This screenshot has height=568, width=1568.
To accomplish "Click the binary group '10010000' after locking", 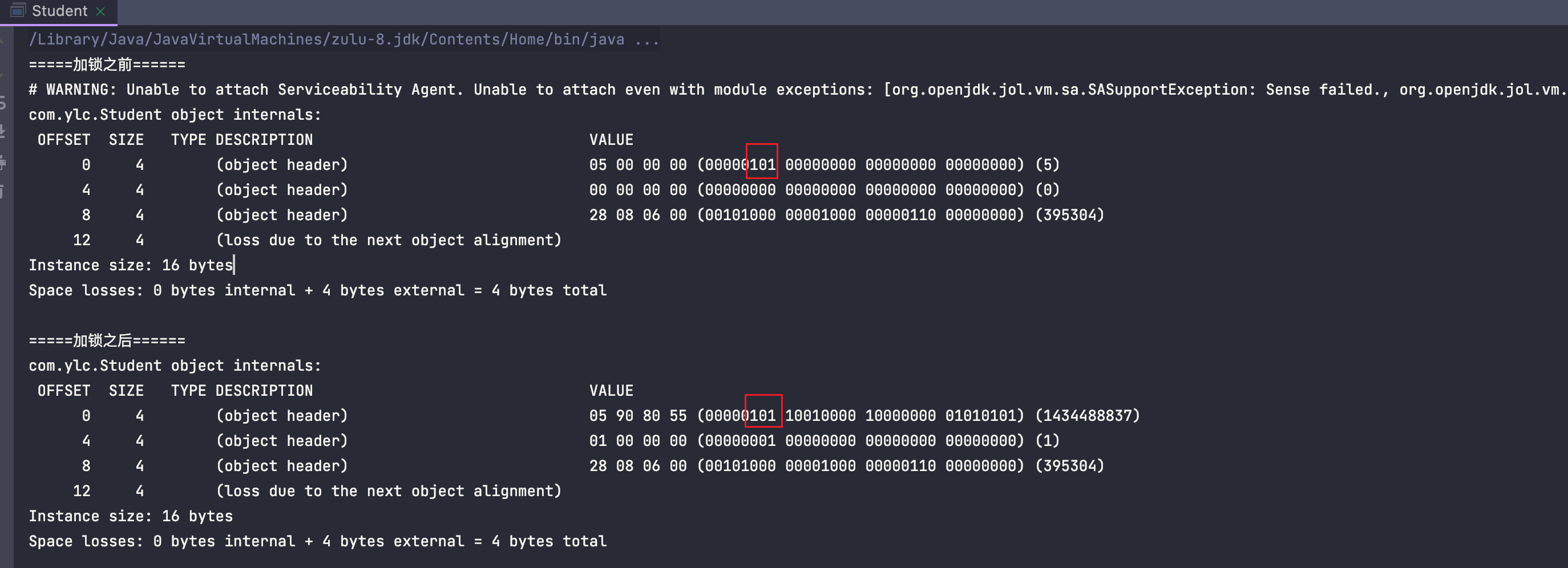I will [x=821, y=416].
